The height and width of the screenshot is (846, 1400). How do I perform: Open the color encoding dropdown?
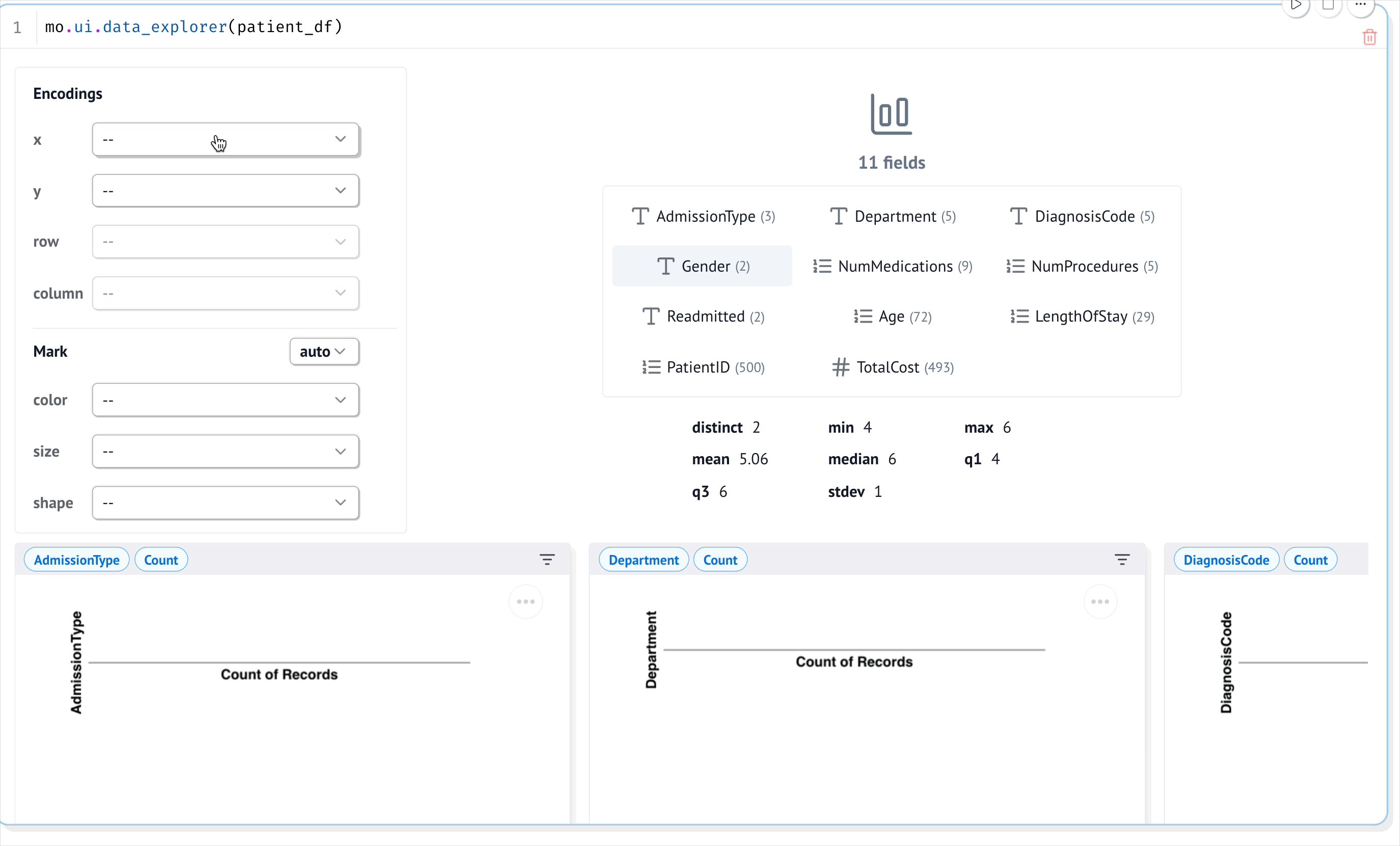coord(225,400)
